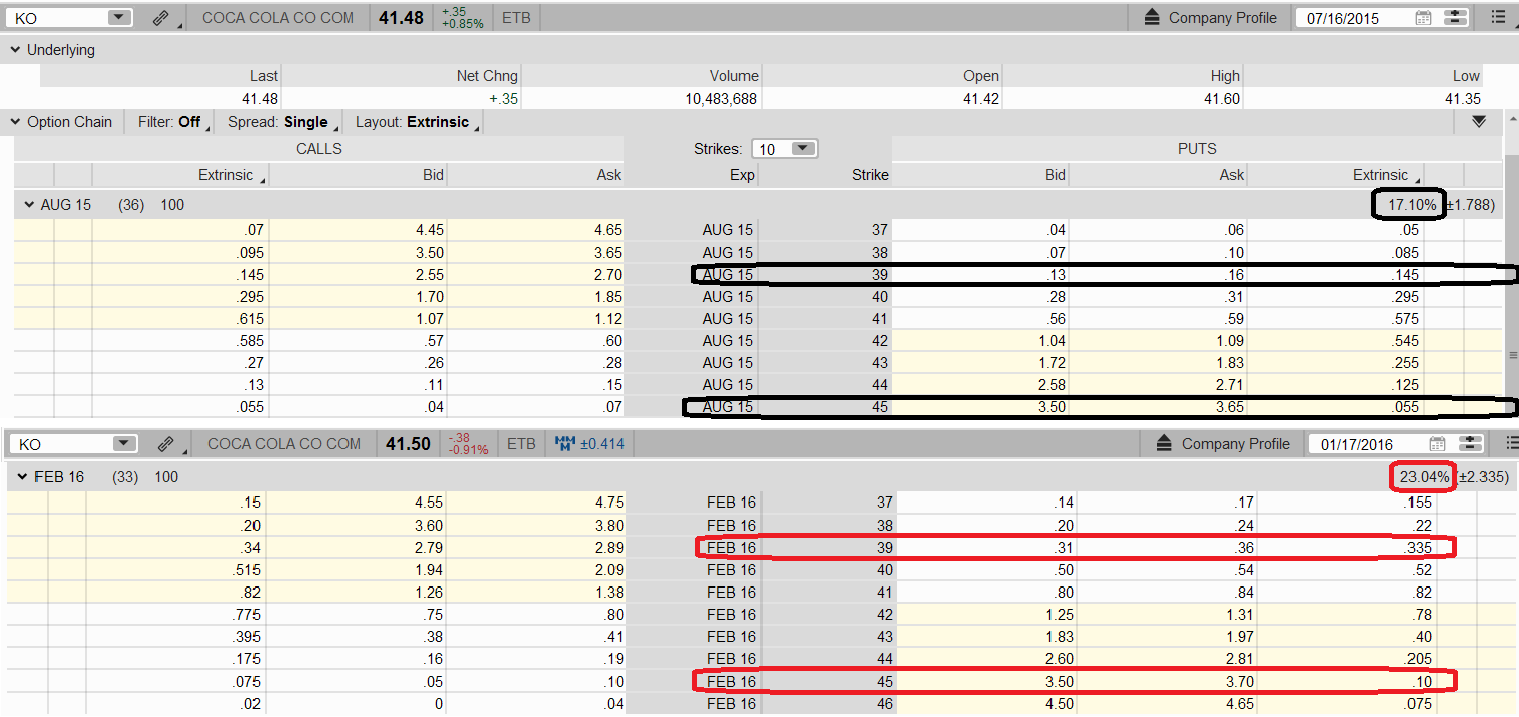Click the PUTS section header label
The image size is (1519, 717).
tap(1197, 149)
